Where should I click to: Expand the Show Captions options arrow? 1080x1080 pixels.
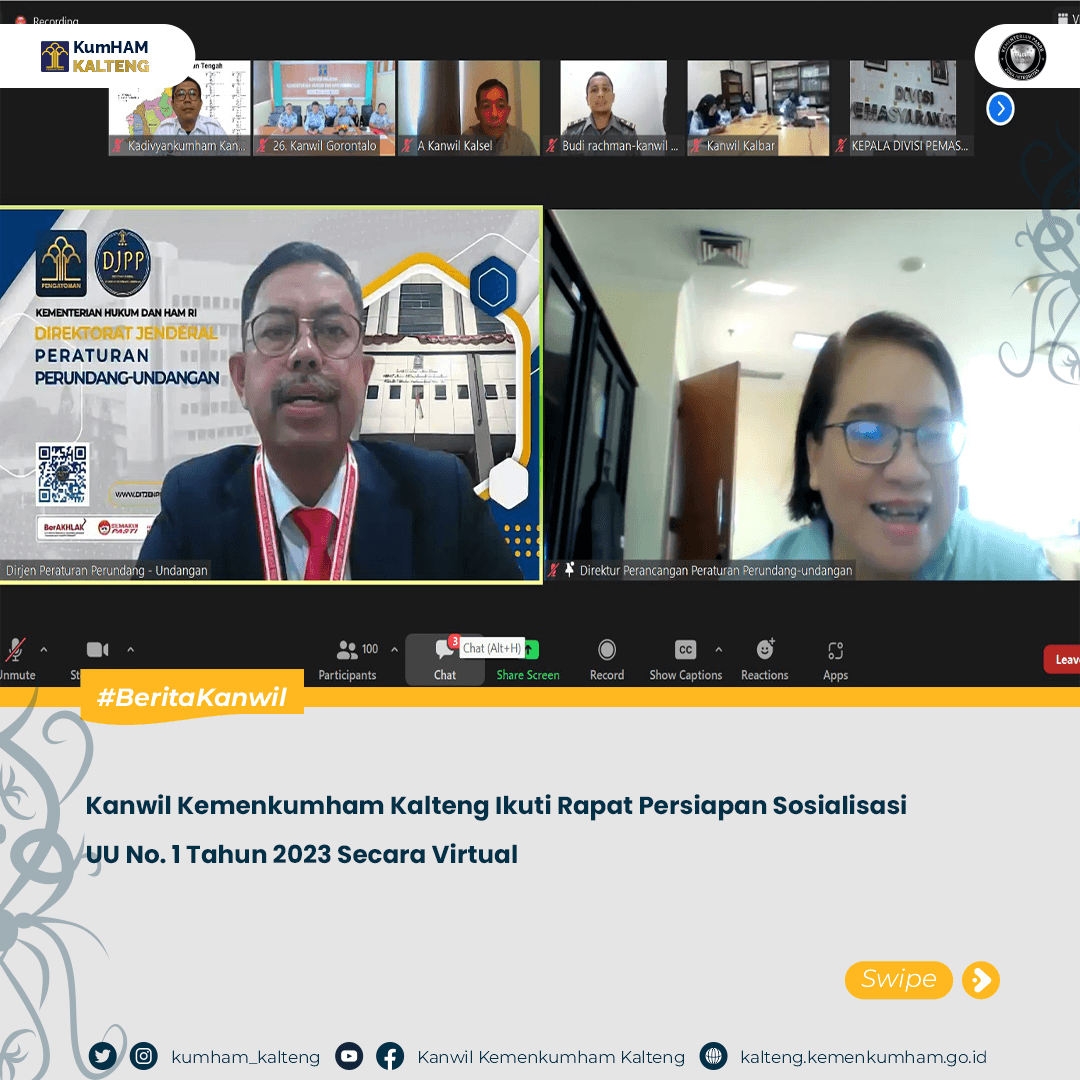718,650
